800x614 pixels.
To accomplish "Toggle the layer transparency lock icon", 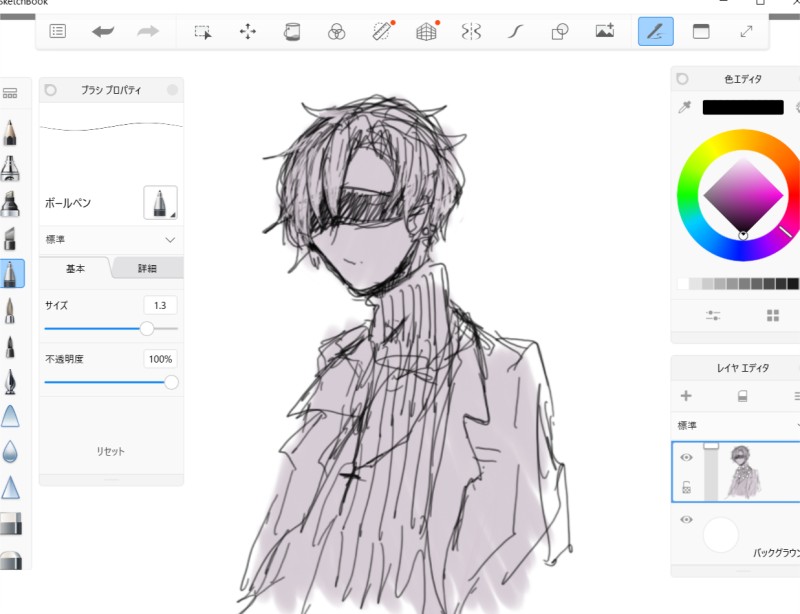I will click(x=686, y=487).
